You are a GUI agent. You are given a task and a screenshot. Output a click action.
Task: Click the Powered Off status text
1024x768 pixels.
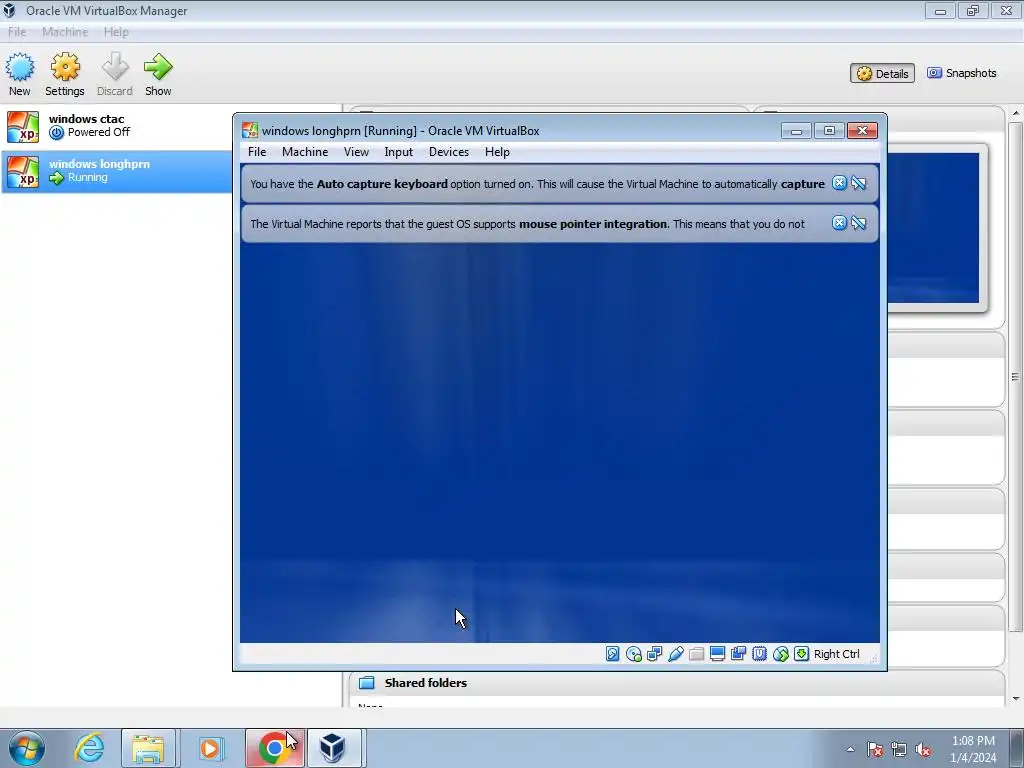pyautogui.click(x=99, y=132)
